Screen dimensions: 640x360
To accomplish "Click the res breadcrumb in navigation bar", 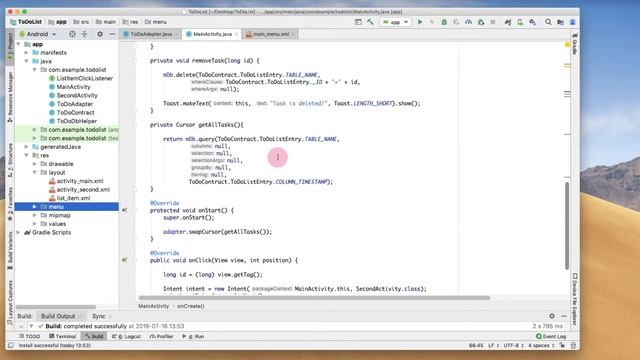I will (131, 22).
